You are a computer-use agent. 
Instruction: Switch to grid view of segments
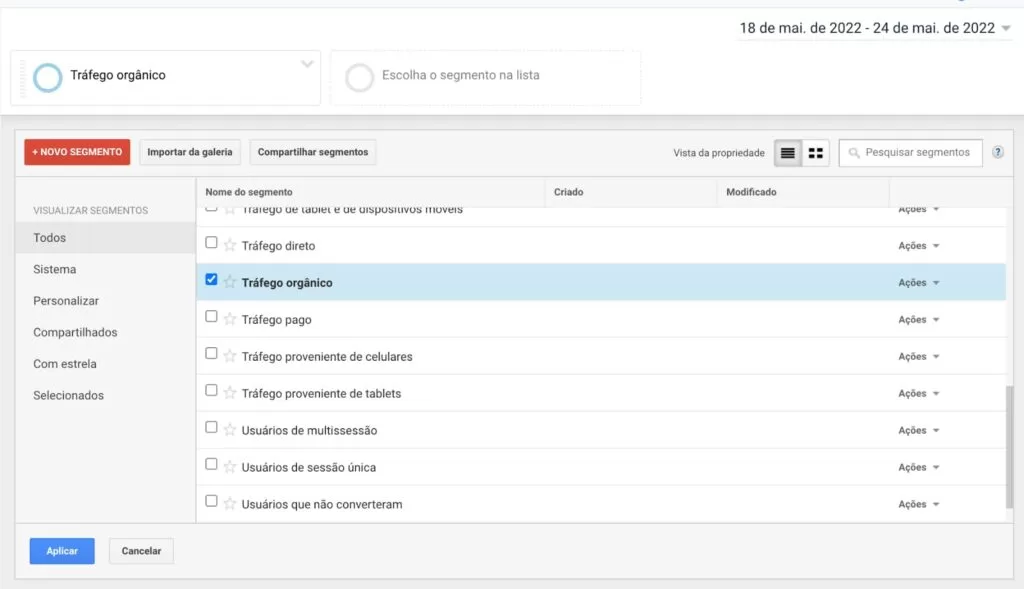pos(816,153)
